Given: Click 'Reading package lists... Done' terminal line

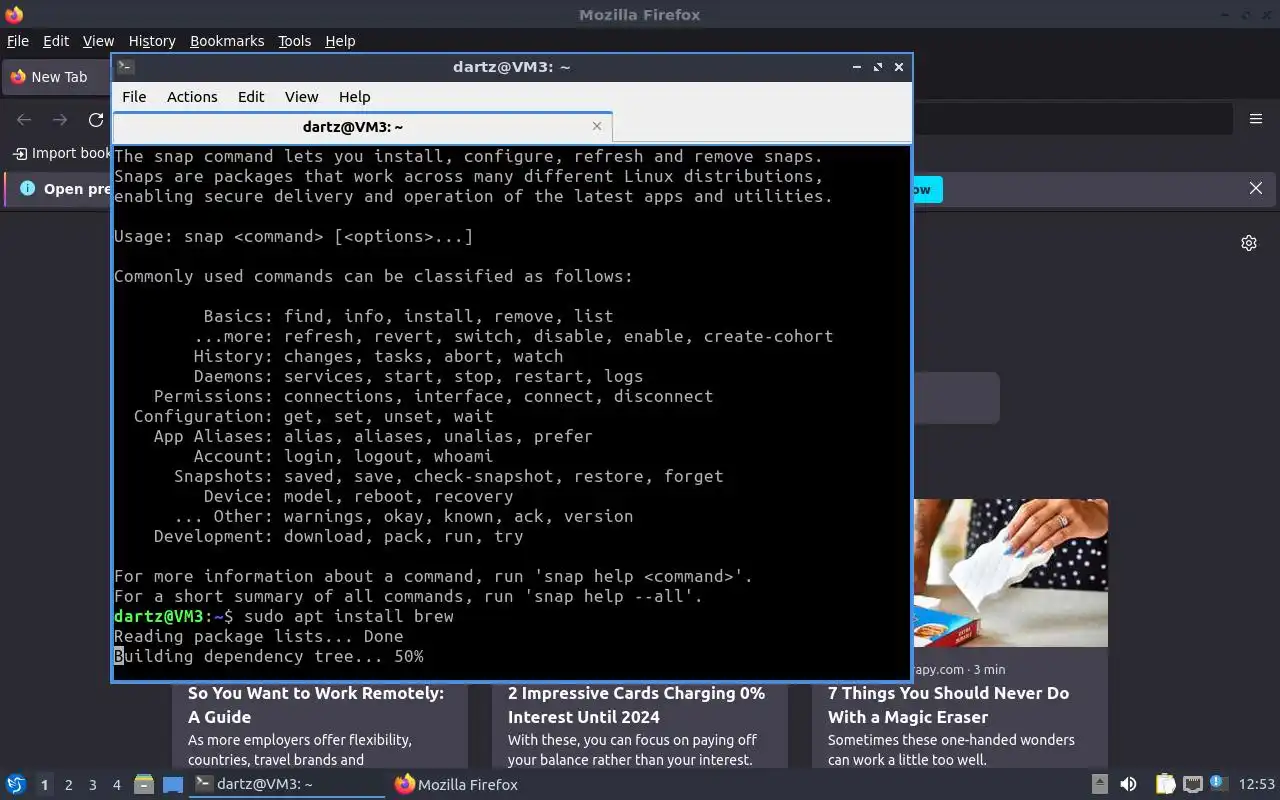Looking at the screenshot, I should 259,636.
